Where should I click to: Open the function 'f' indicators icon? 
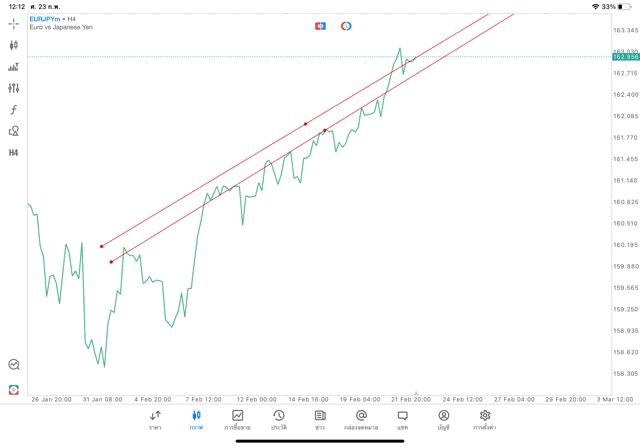tap(14, 110)
